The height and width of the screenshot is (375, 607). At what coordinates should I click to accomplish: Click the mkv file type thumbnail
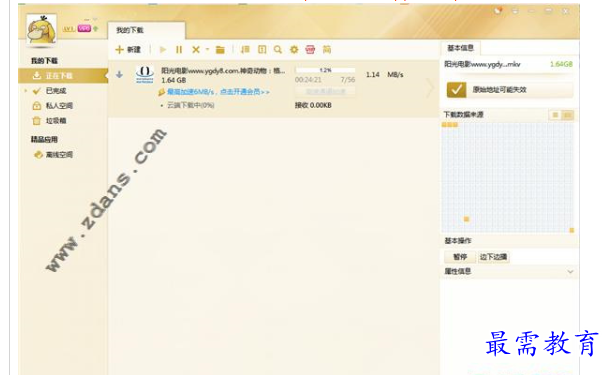tap(144, 74)
